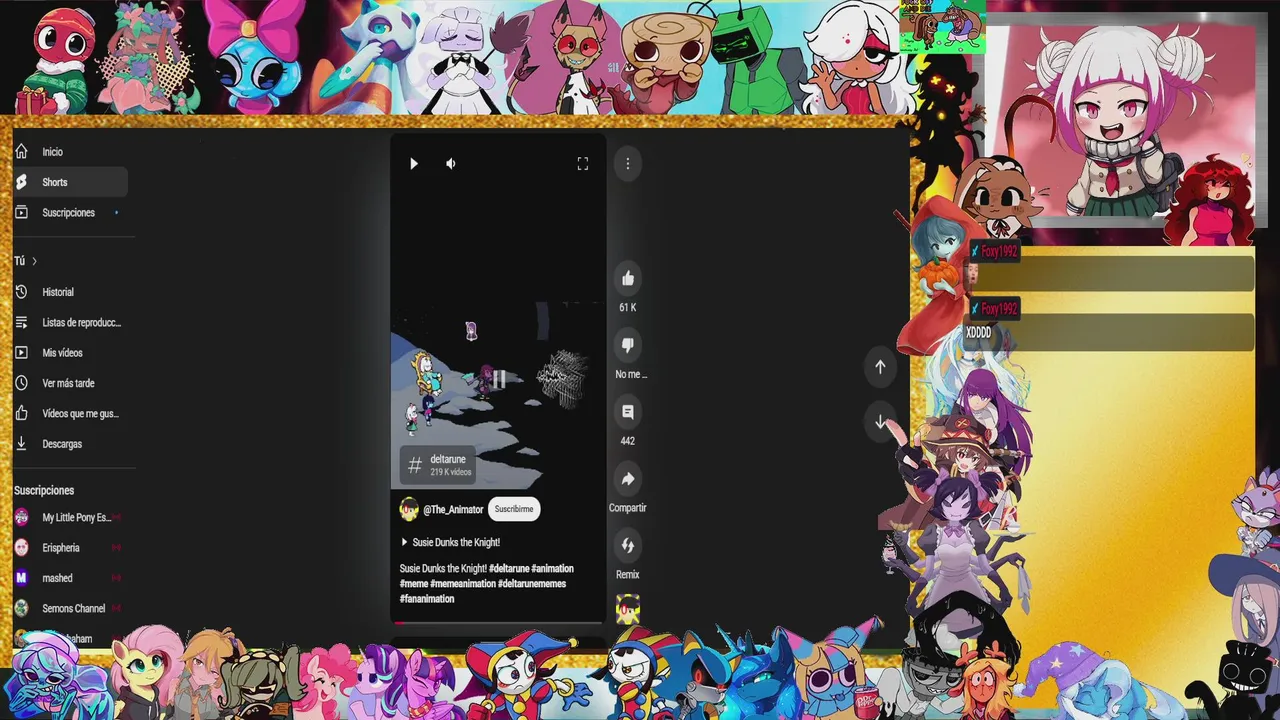1280x720 pixels.
Task: Share the Short via Compartir
Action: pos(628,479)
